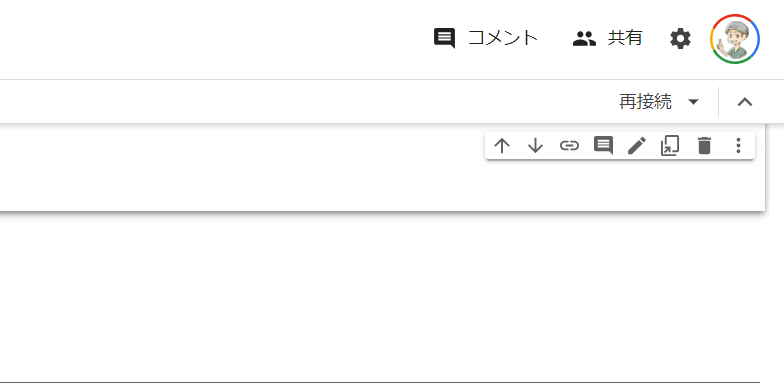Image resolution: width=784 pixels, height=388 pixels.
Task: Open notebook settings gear icon
Action: 680,38
